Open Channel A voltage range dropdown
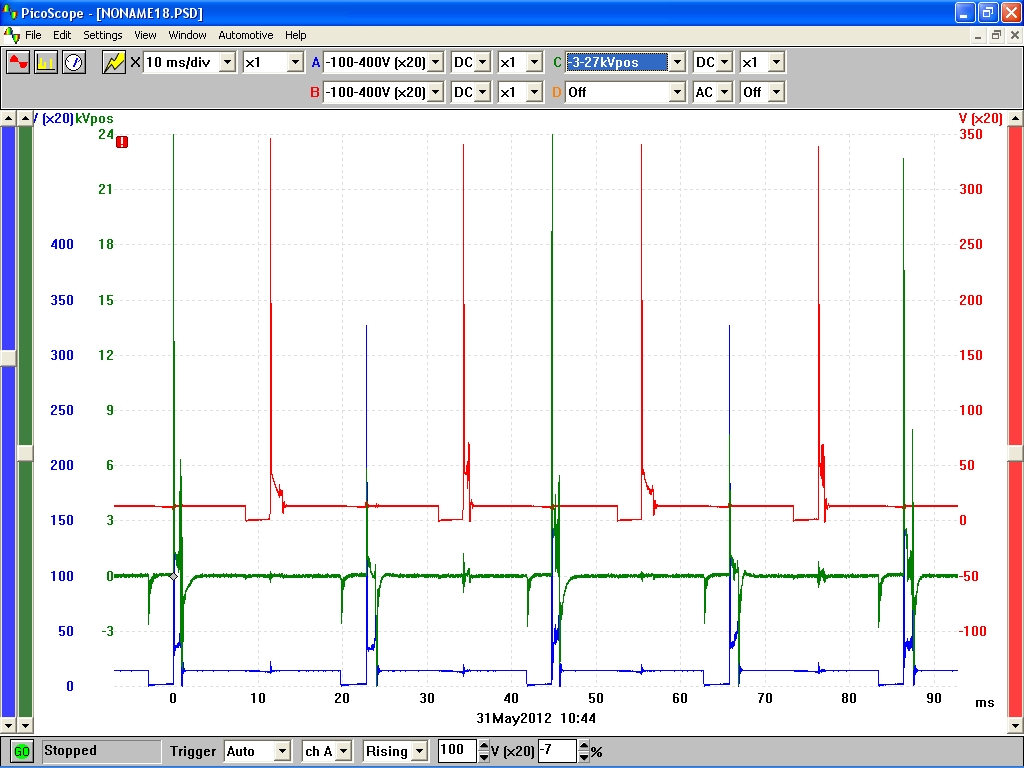The height and width of the screenshot is (768, 1024). tap(435, 62)
